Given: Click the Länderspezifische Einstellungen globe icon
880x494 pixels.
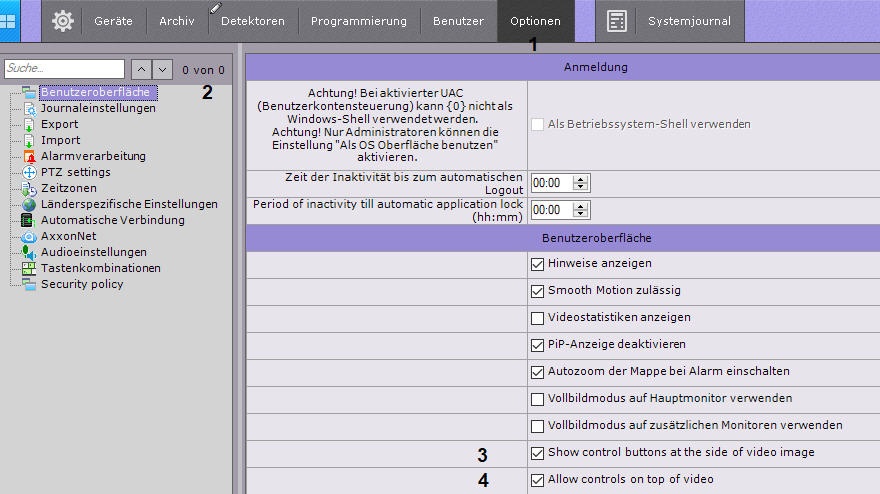Looking at the screenshot, I should [29, 204].
